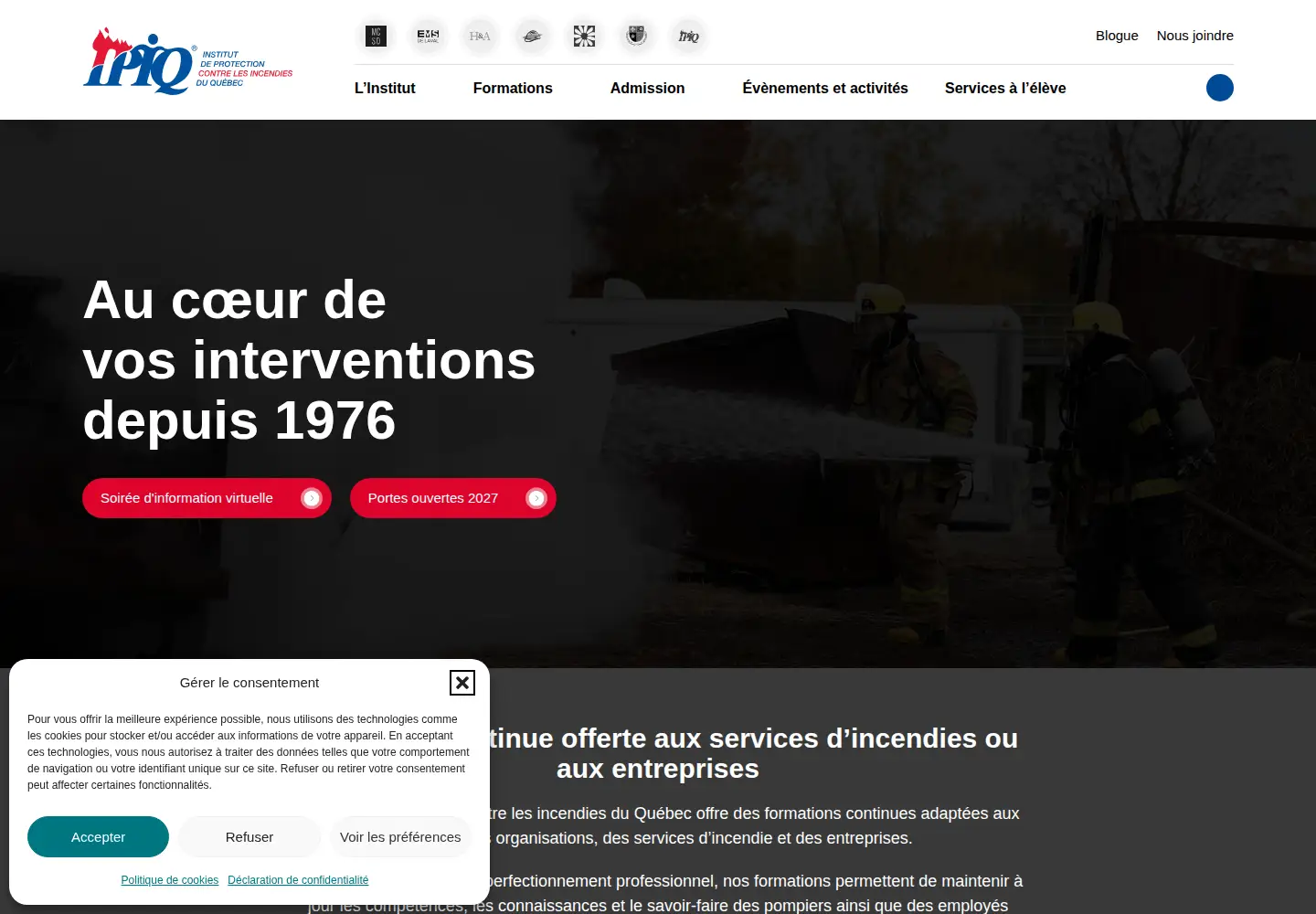Click Portes ouvertes 2027 button
The height and width of the screenshot is (914, 1316).
(453, 498)
